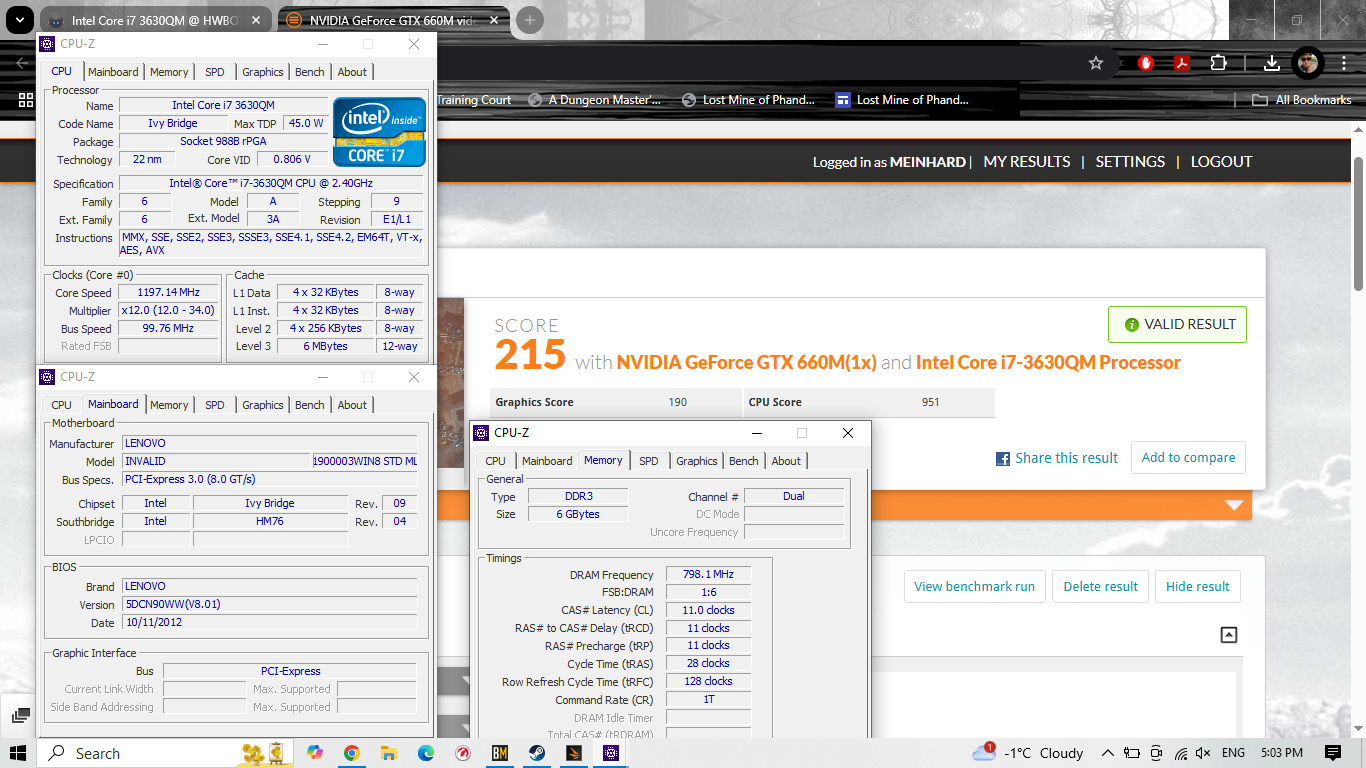Screen dimensions: 1366x768
Task: Open Chrome tab search chevron
Action: click(x=19, y=20)
